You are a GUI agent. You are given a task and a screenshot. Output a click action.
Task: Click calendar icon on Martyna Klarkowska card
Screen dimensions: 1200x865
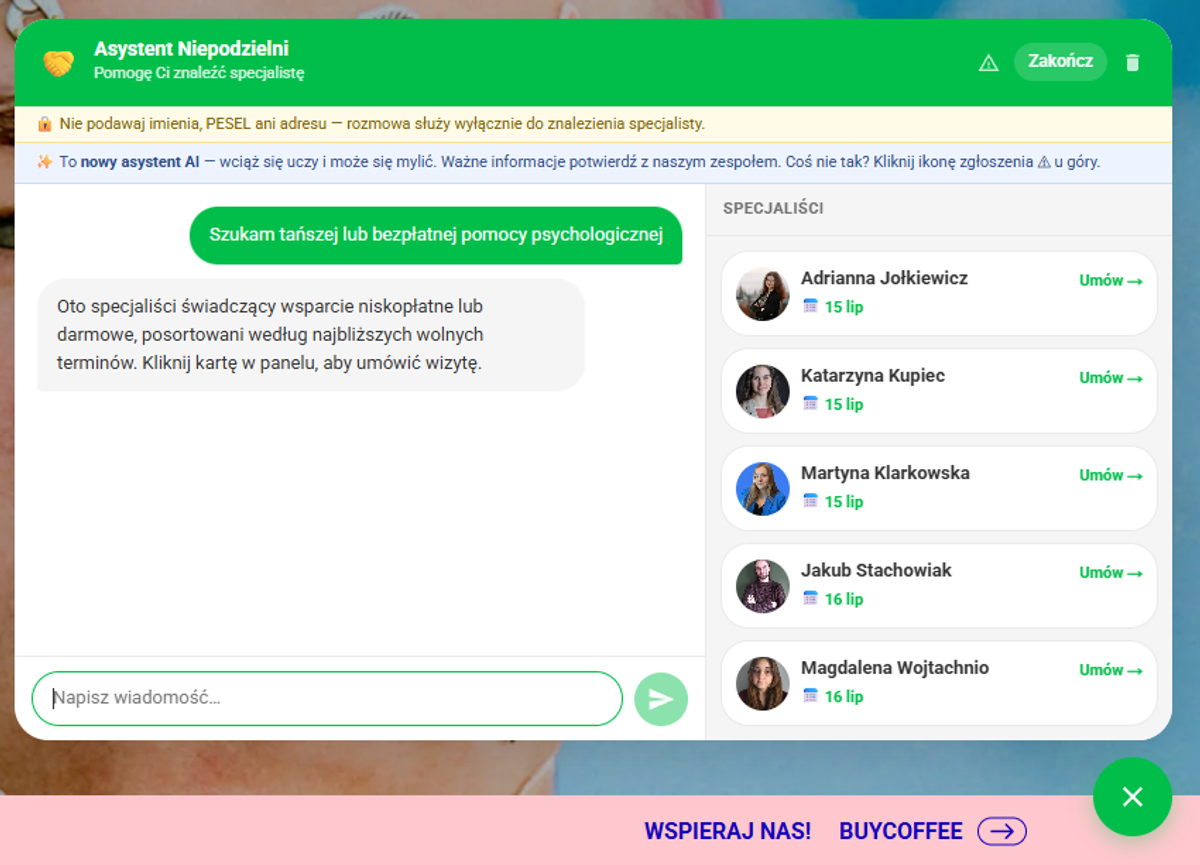810,501
